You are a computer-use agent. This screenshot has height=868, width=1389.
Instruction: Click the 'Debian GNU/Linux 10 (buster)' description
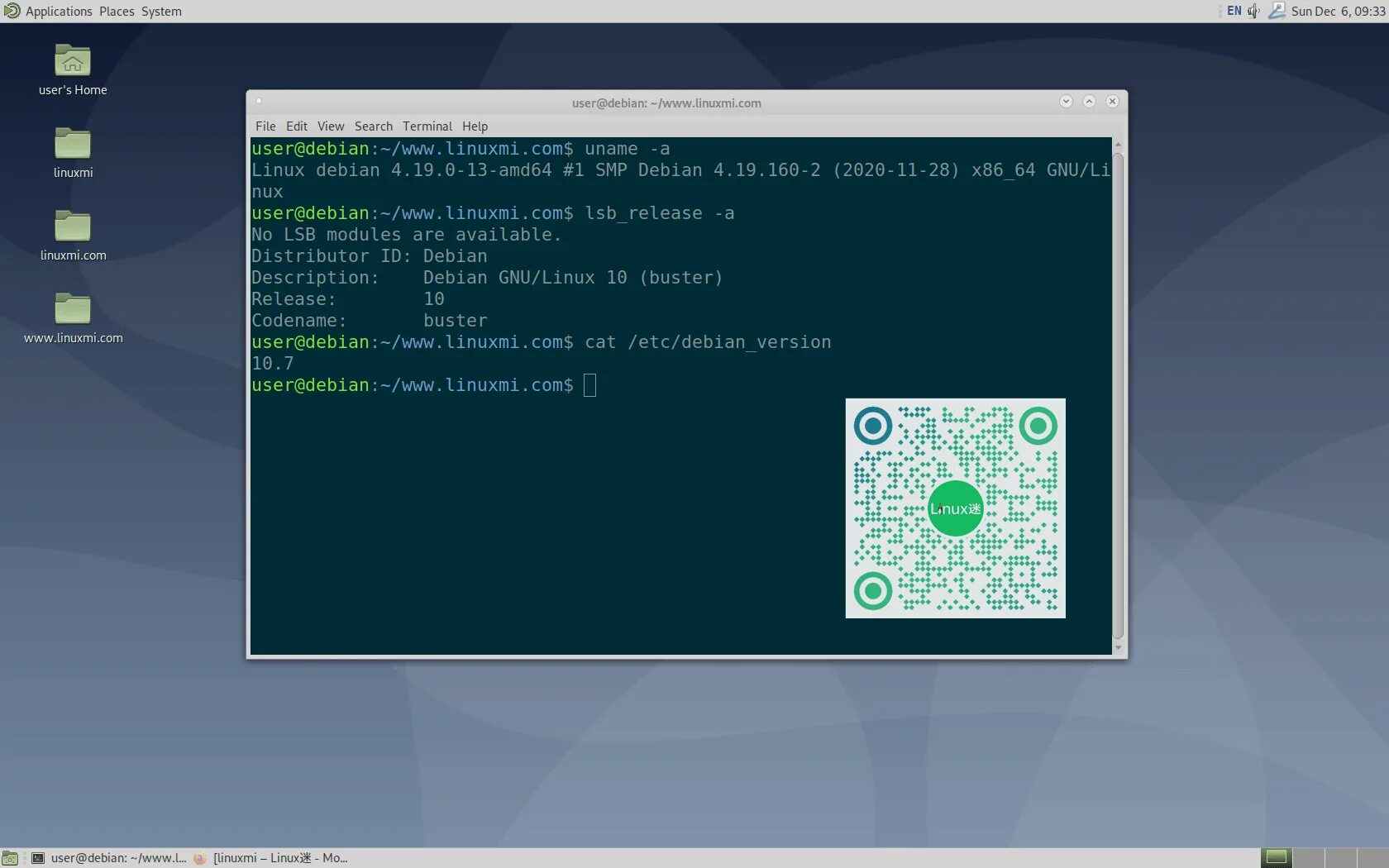click(x=573, y=278)
